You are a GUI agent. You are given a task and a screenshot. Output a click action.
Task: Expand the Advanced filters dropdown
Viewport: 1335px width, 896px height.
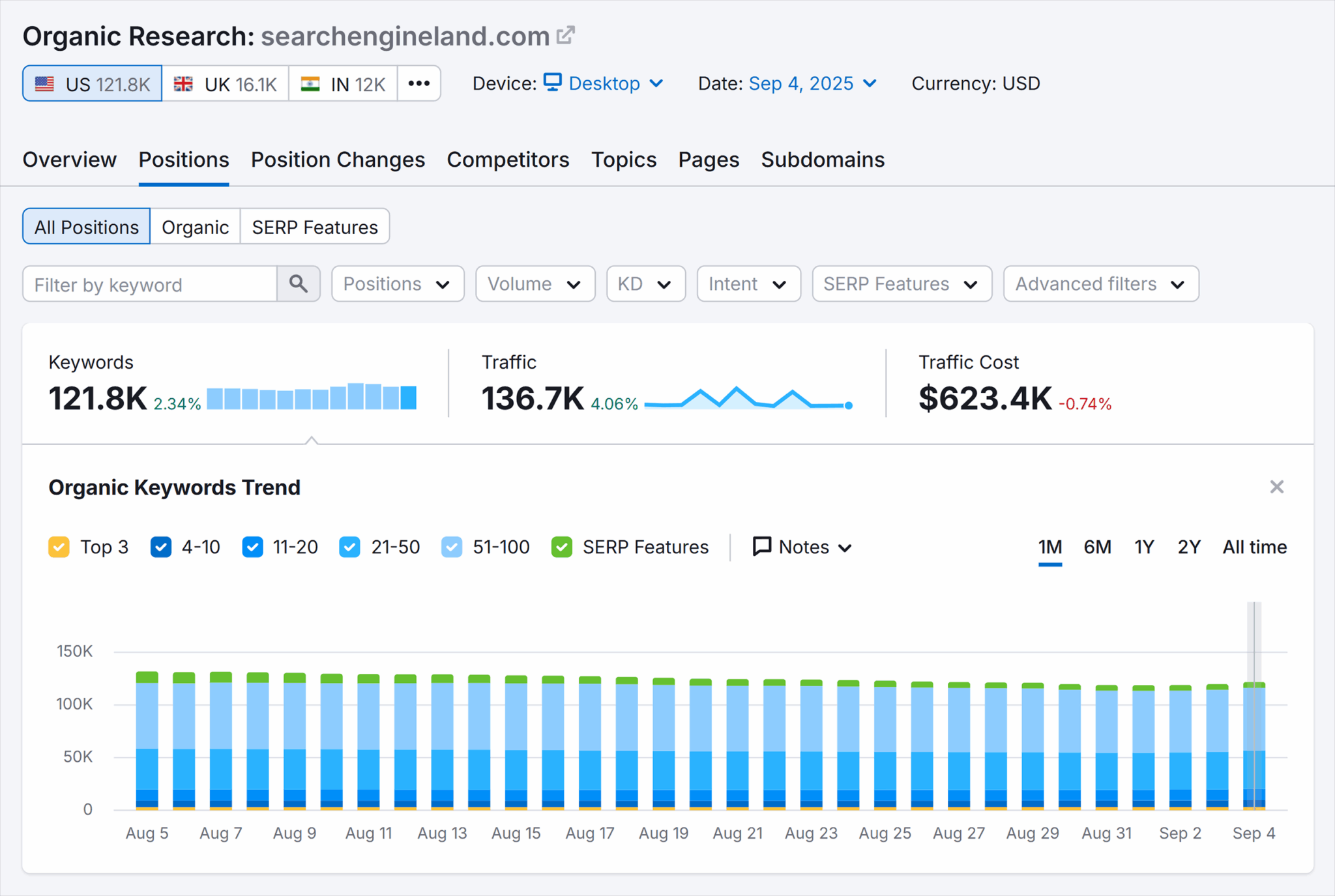[1100, 284]
